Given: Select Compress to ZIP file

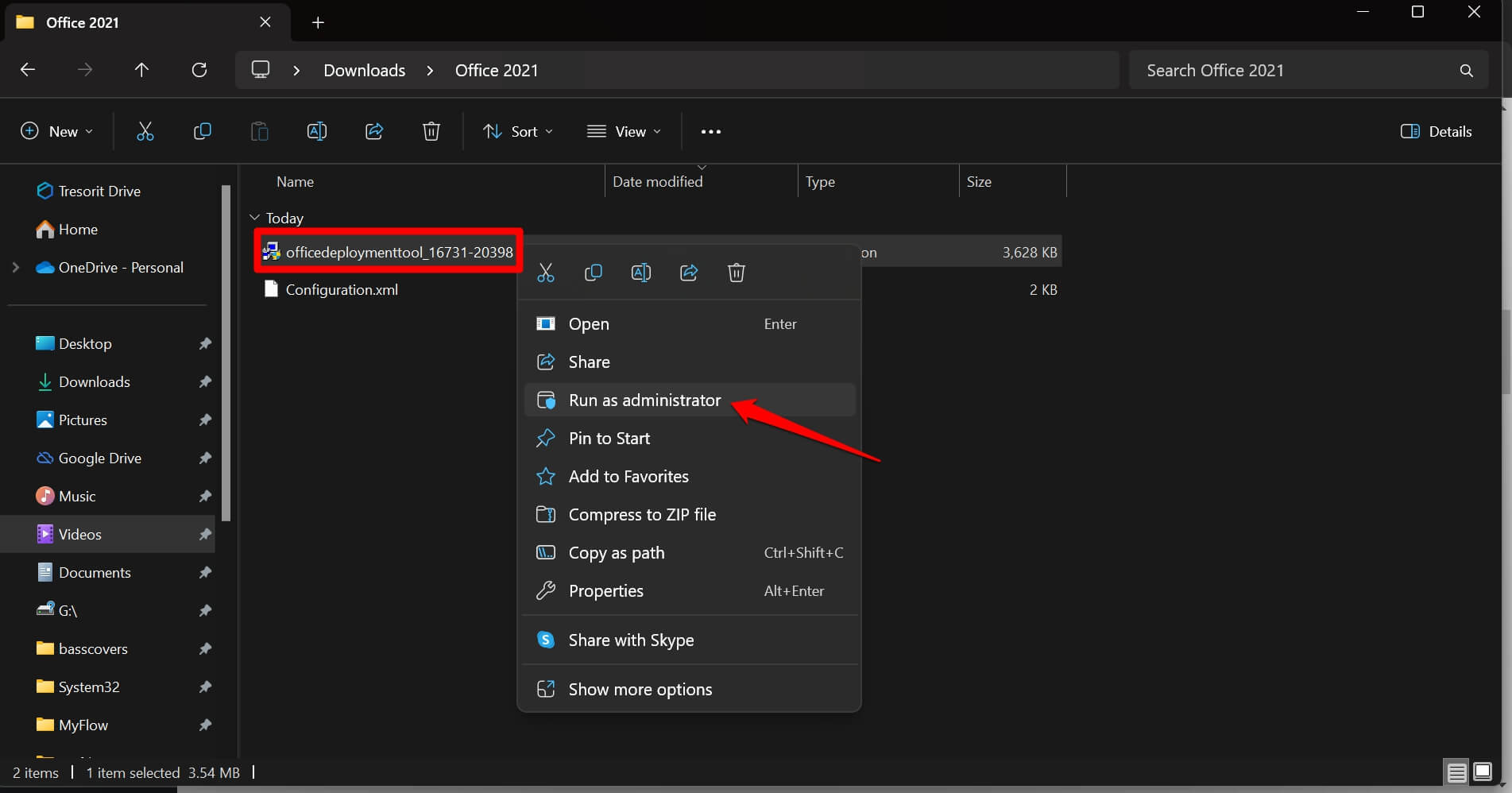Looking at the screenshot, I should tap(690, 514).
